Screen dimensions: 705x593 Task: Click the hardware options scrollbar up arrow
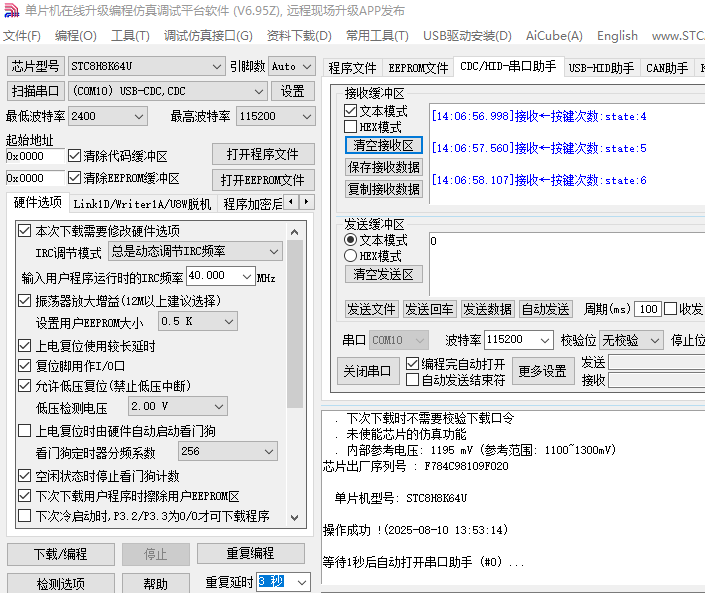pyautogui.click(x=294, y=232)
